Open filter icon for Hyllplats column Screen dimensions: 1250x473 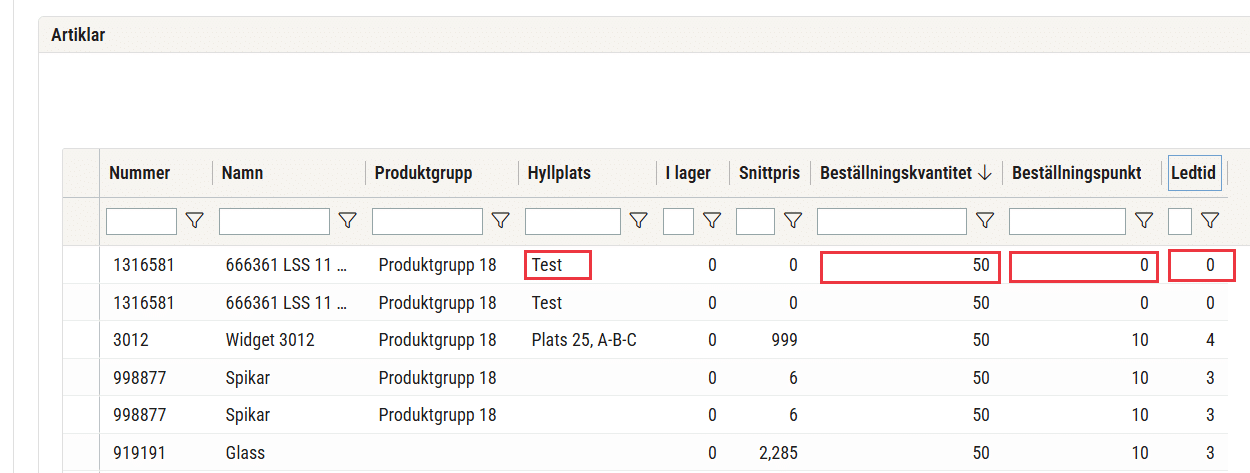pos(638,221)
